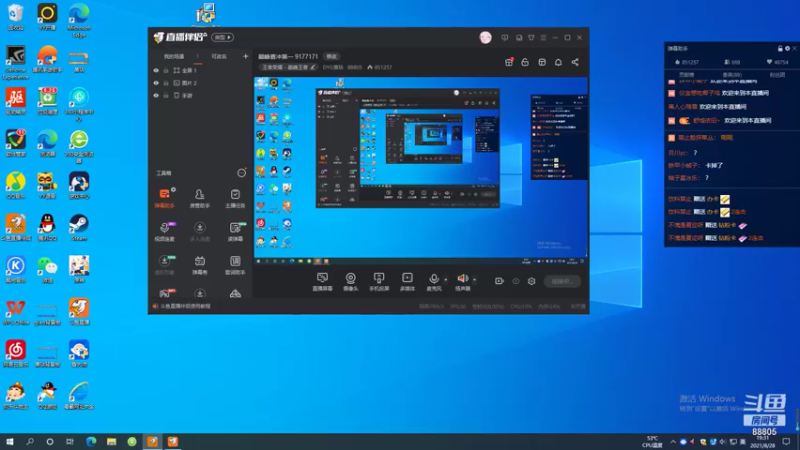Screen dimensions: 800x450
Task: Open the 视频连麦 tool
Action: tap(164, 231)
